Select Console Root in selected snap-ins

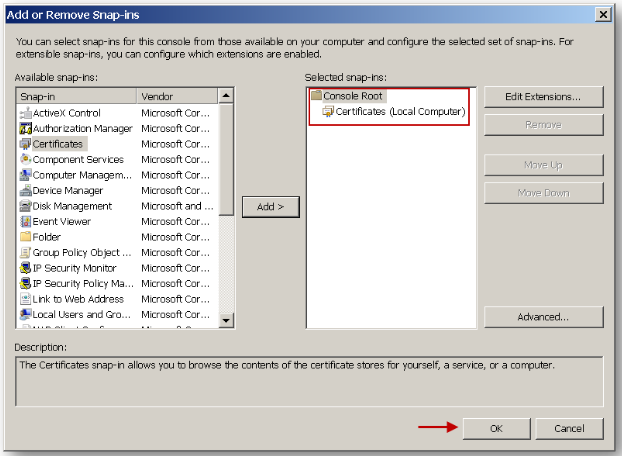pos(353,96)
